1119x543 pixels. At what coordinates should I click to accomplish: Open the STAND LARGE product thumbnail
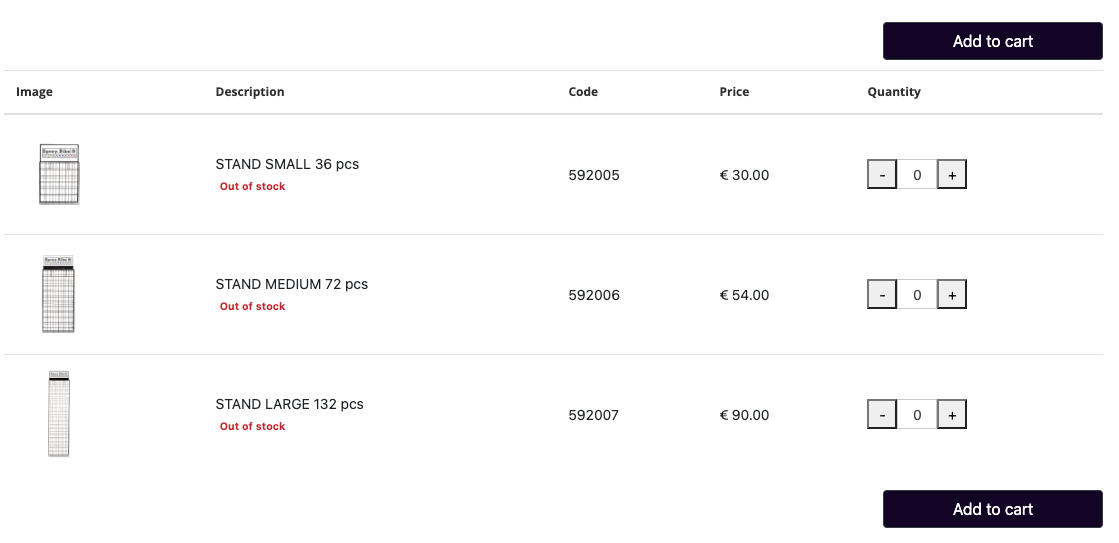tap(59, 414)
